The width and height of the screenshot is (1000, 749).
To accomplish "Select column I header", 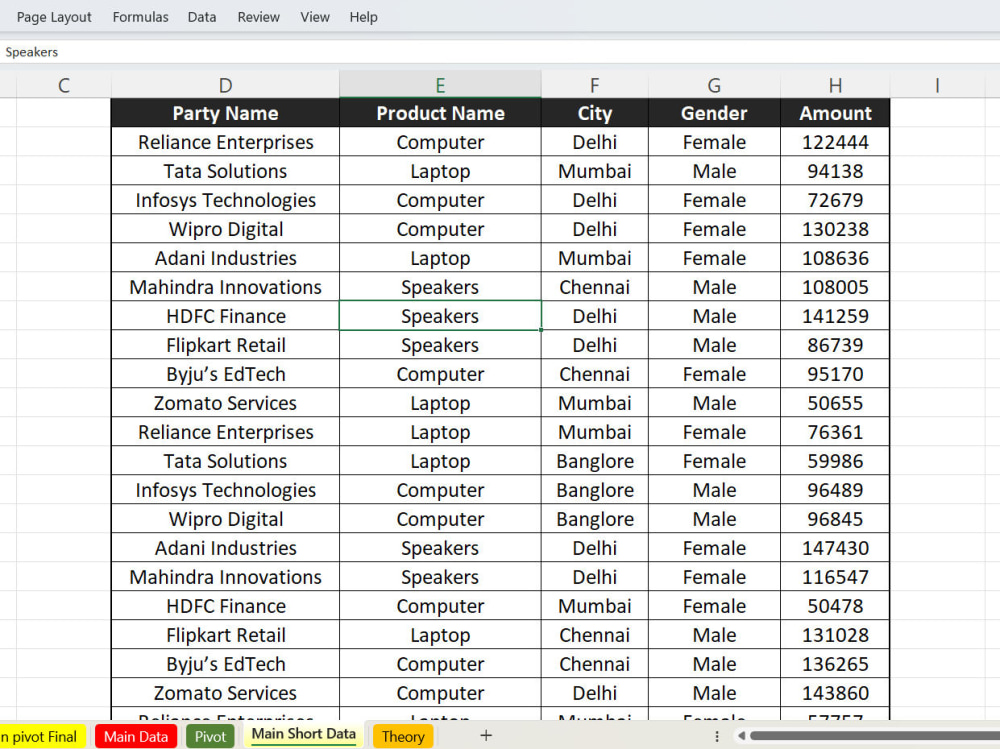I will tap(938, 85).
